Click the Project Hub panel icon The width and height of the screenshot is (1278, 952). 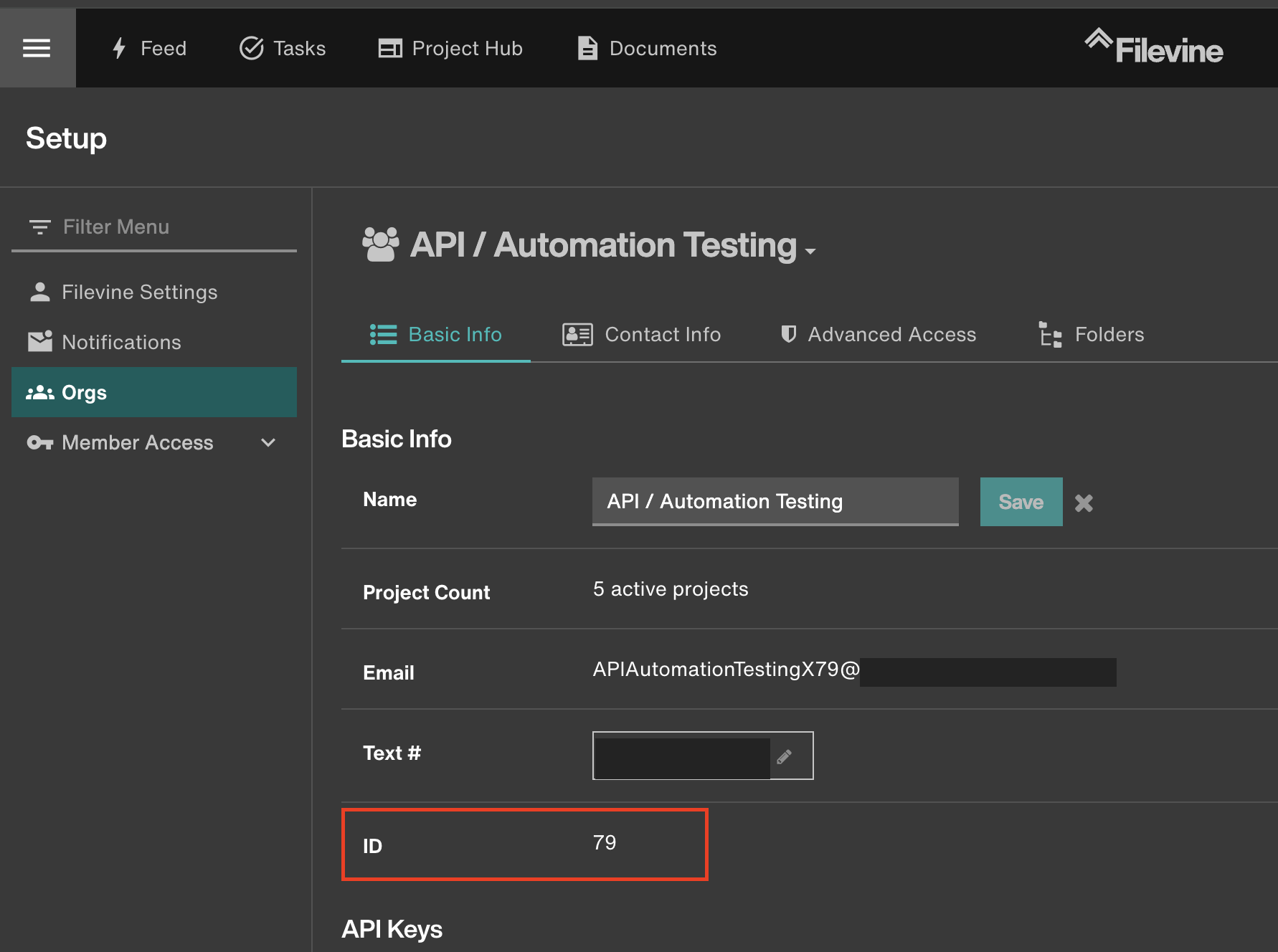(x=390, y=48)
